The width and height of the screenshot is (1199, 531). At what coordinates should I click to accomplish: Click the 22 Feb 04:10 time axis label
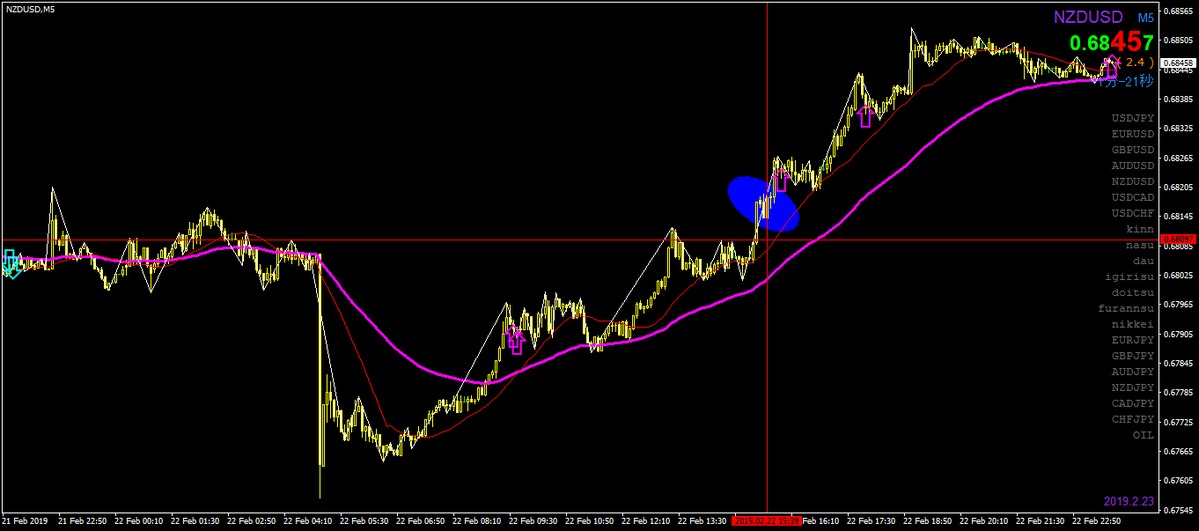307,521
